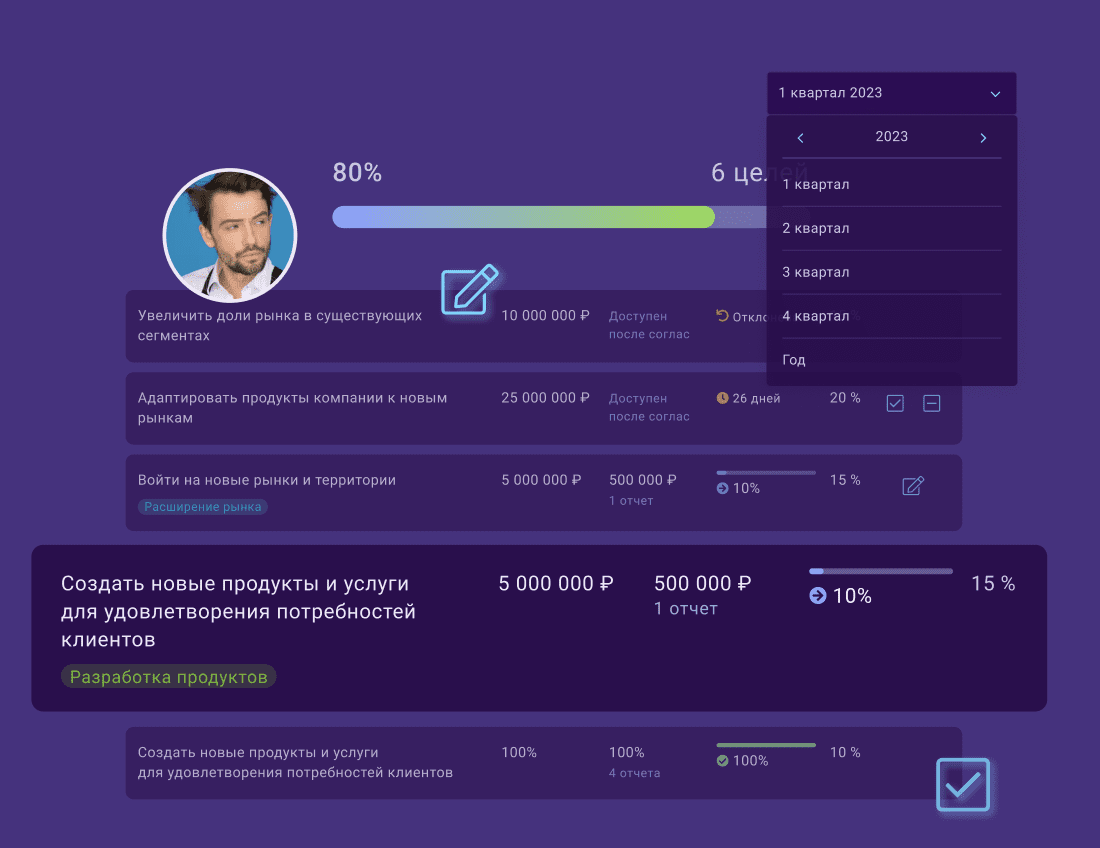Viewport: 1100px width, 848px height.
Task: Click '1 отчет' in the highlighted card
Action: point(685,609)
